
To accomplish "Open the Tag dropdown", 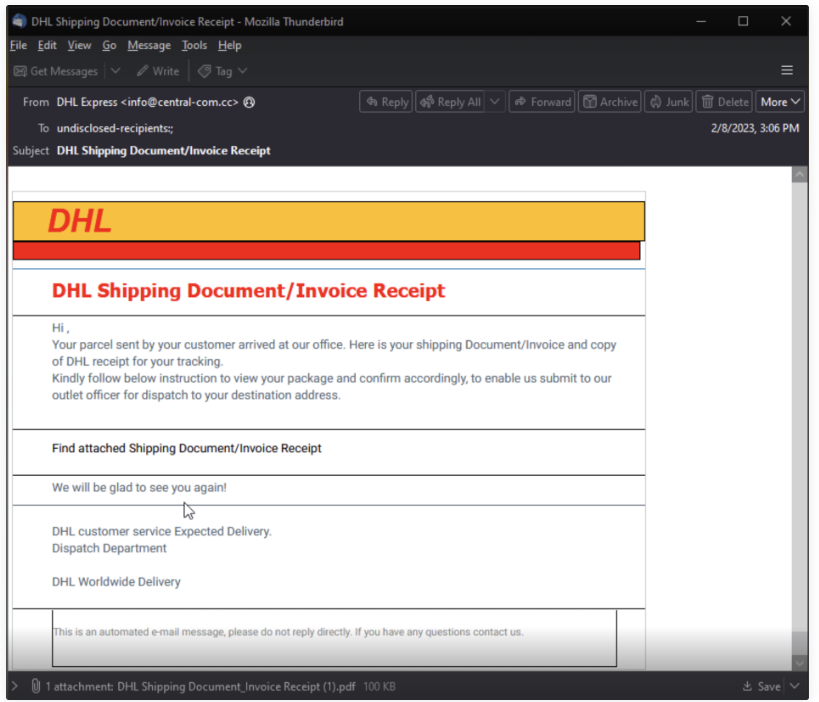I will click(x=223, y=71).
